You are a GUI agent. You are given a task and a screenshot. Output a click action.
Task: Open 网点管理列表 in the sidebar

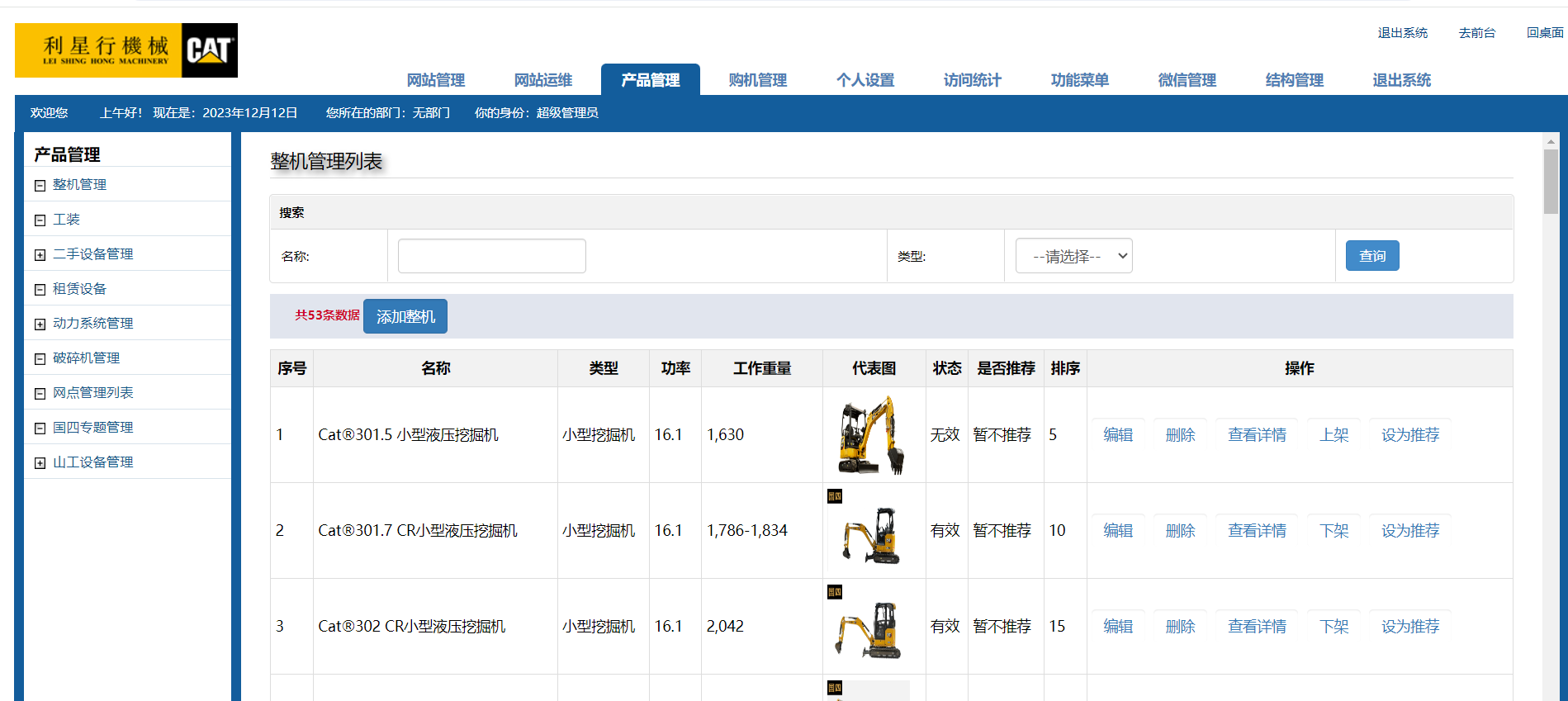click(92, 393)
